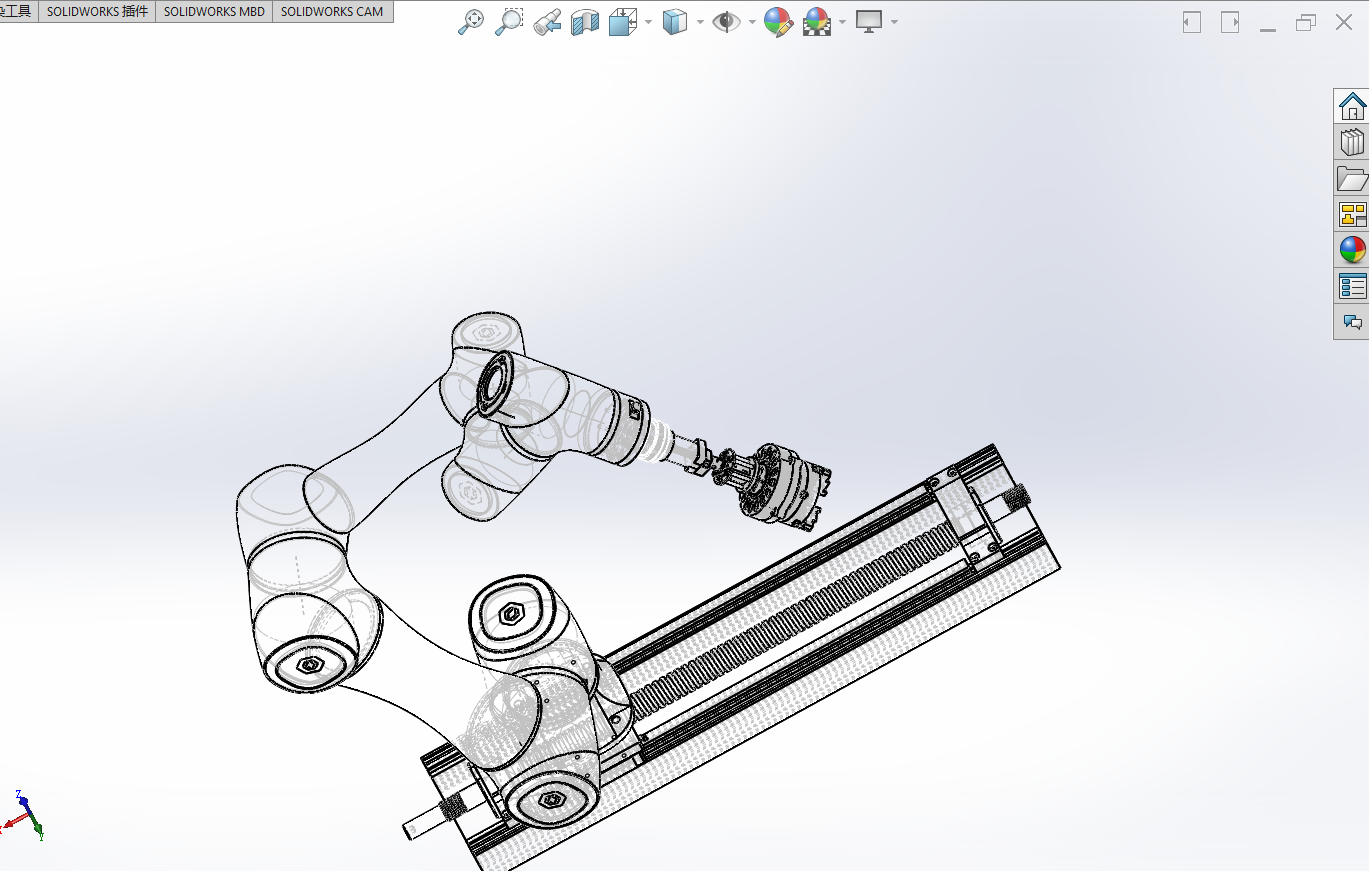Image resolution: width=1369 pixels, height=871 pixels.
Task: Click the Zoom to Fit magnifier icon
Action: [x=470, y=22]
